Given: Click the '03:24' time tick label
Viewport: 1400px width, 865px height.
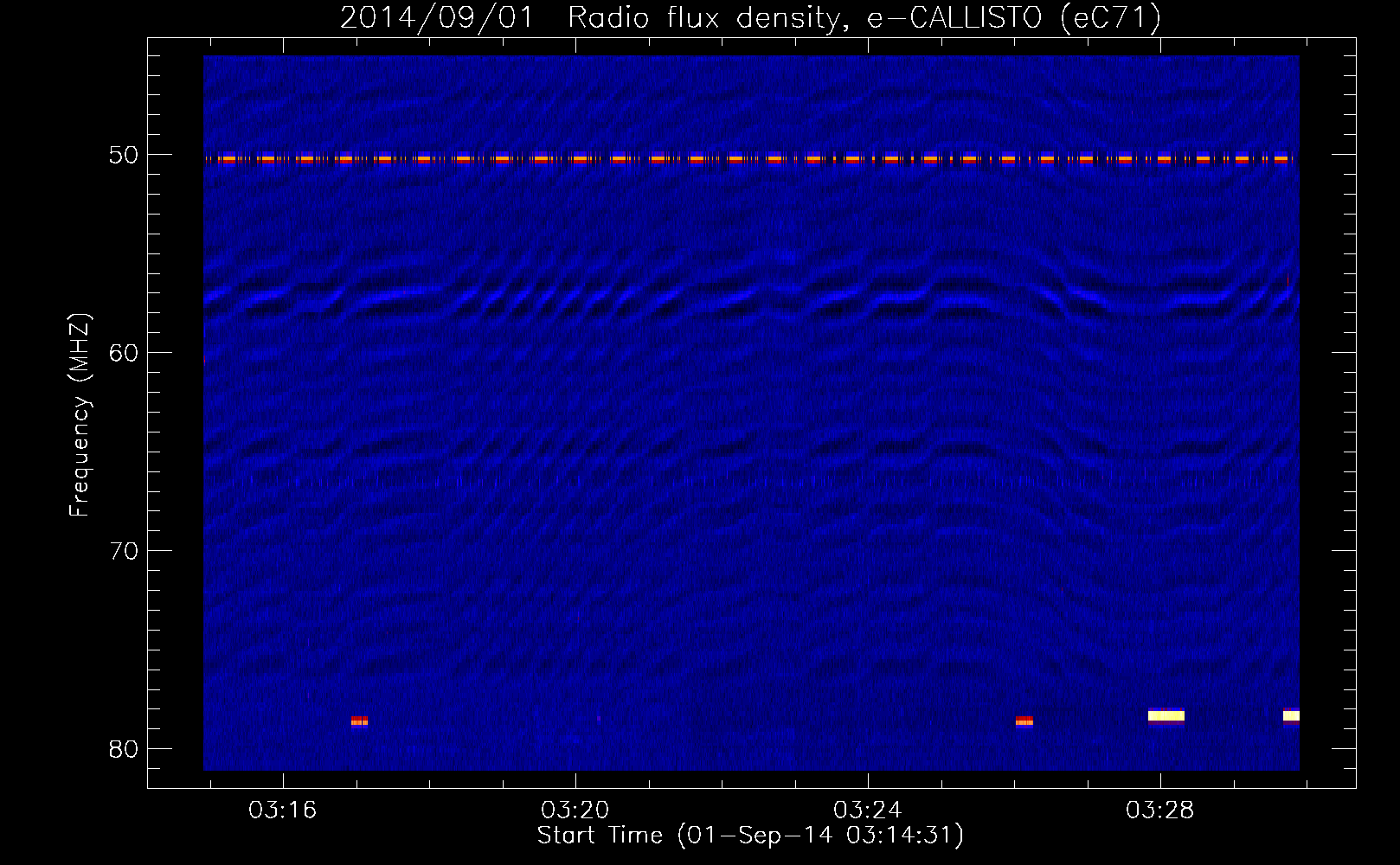Looking at the screenshot, I should coord(868,811).
